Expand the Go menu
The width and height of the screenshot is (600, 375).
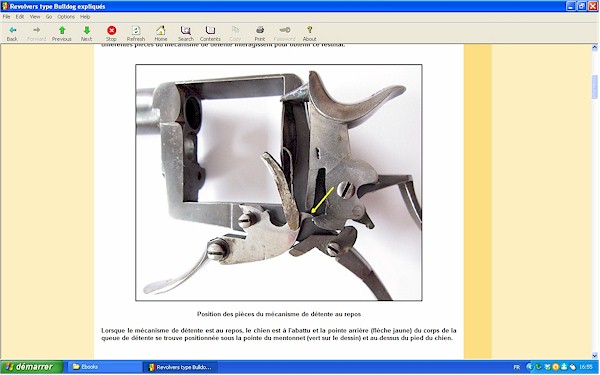[49, 17]
